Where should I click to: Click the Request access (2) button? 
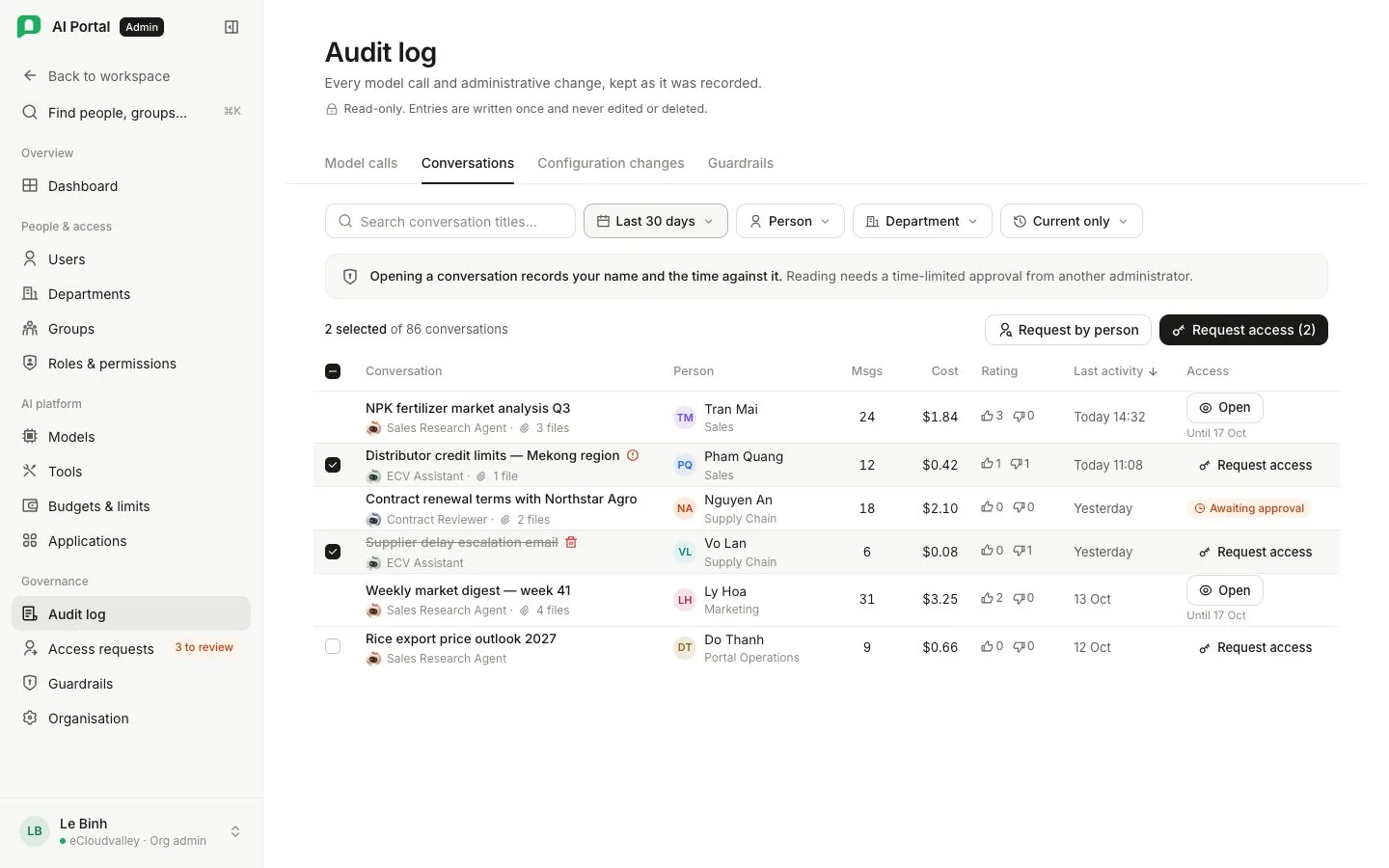[x=1243, y=330]
